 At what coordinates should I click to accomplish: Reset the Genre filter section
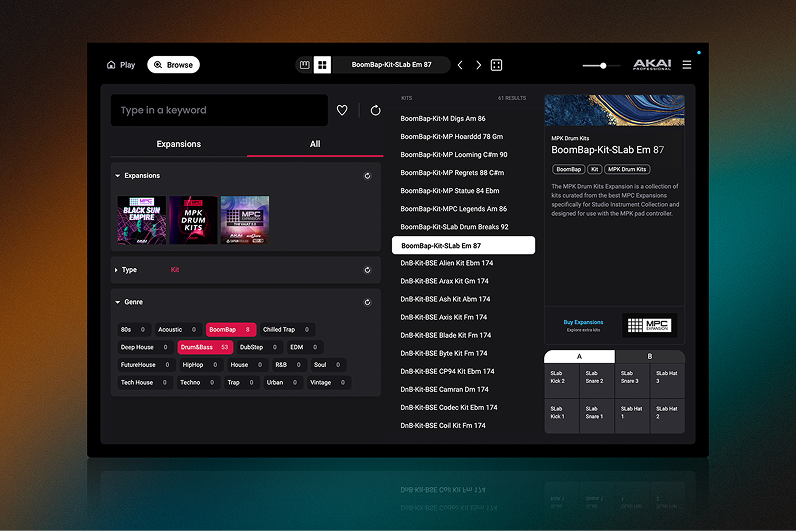tap(367, 302)
